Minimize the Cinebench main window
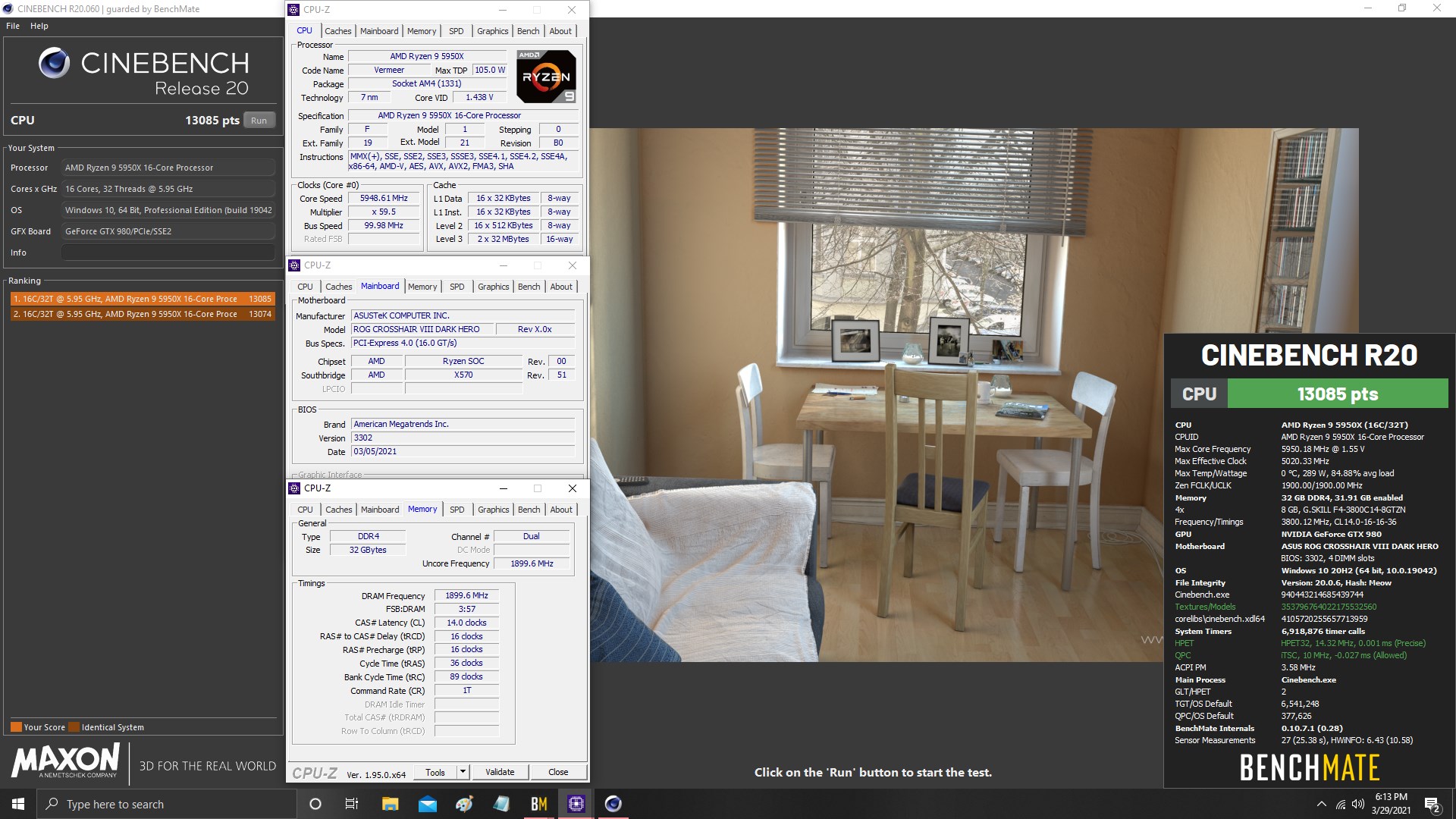This screenshot has width=1456, height=819. (1368, 8)
